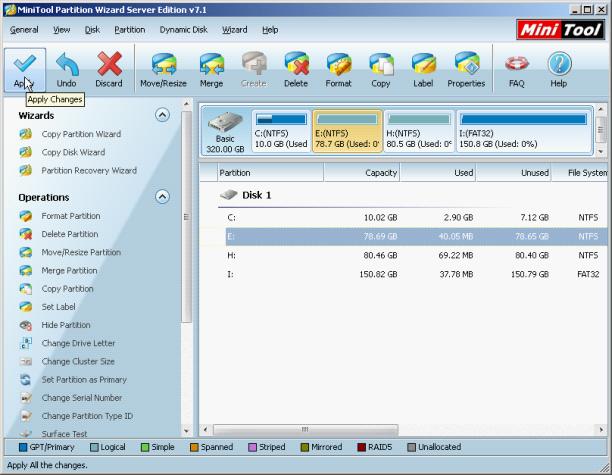Click the Change Partition Type ID icon
The height and width of the screenshot is (475, 612).
(x=26, y=416)
